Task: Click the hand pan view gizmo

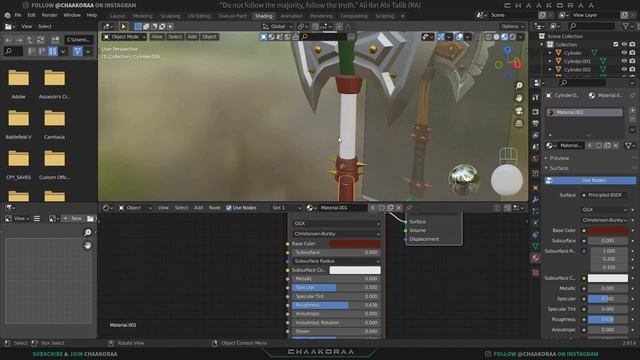Action: (519, 98)
